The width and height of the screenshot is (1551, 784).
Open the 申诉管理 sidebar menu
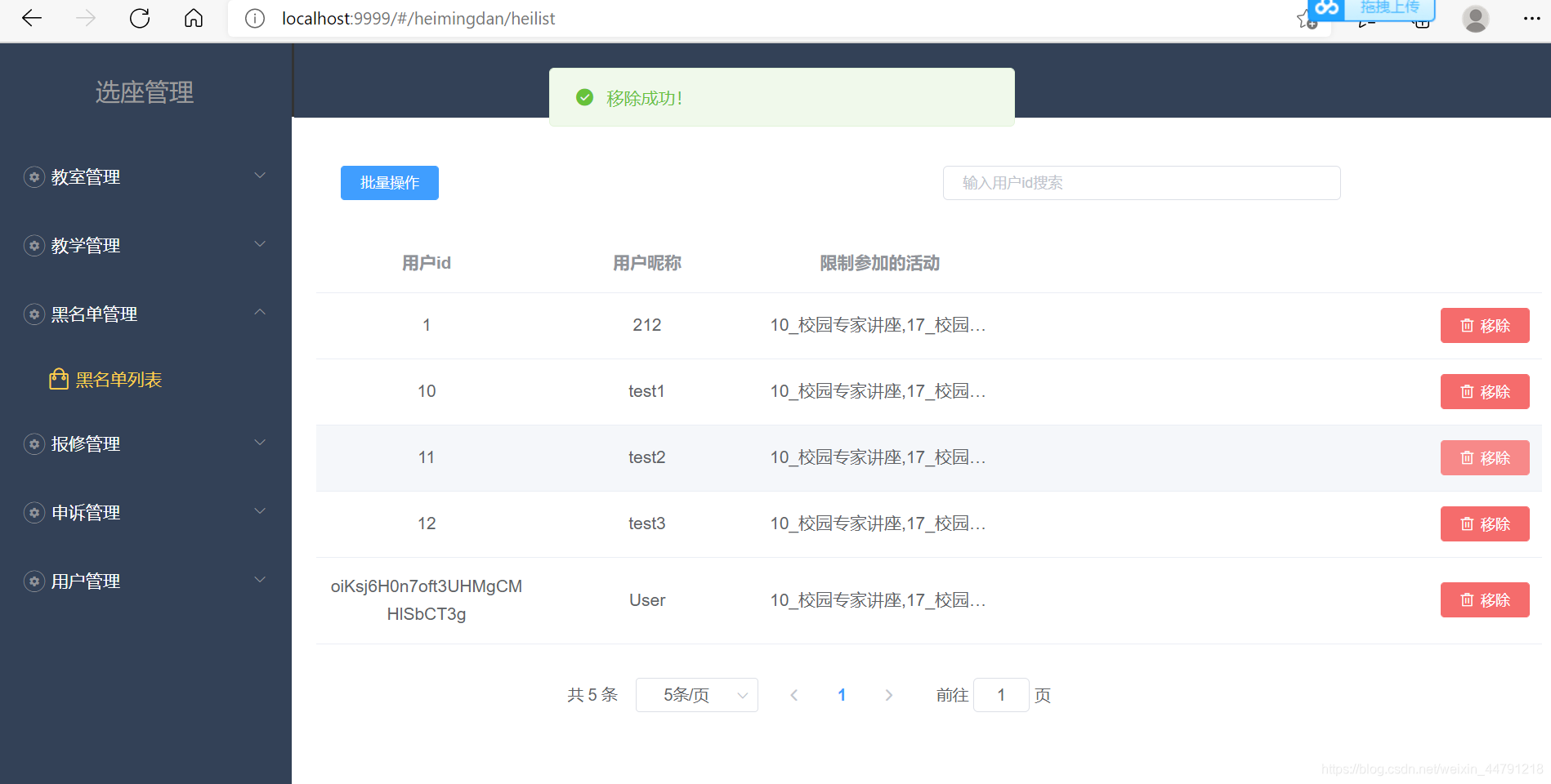(145, 512)
